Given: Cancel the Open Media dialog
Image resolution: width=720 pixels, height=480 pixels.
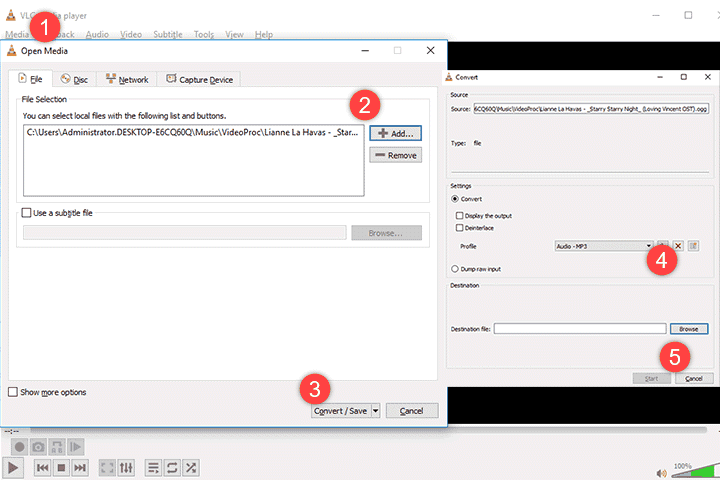Looking at the screenshot, I should (412, 411).
